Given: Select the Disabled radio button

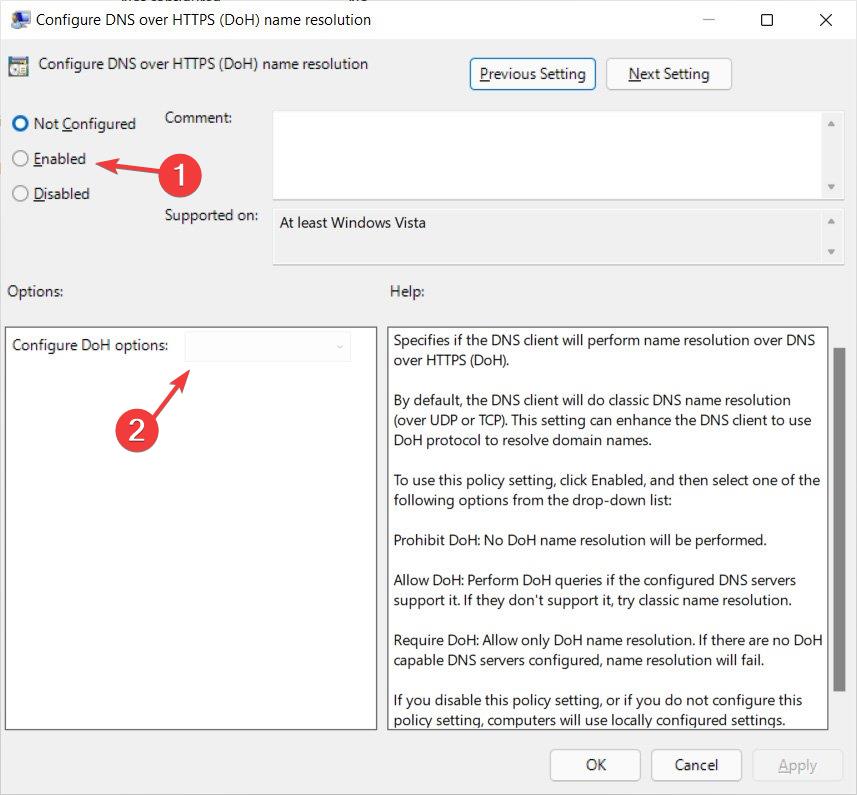Looking at the screenshot, I should (x=19, y=193).
